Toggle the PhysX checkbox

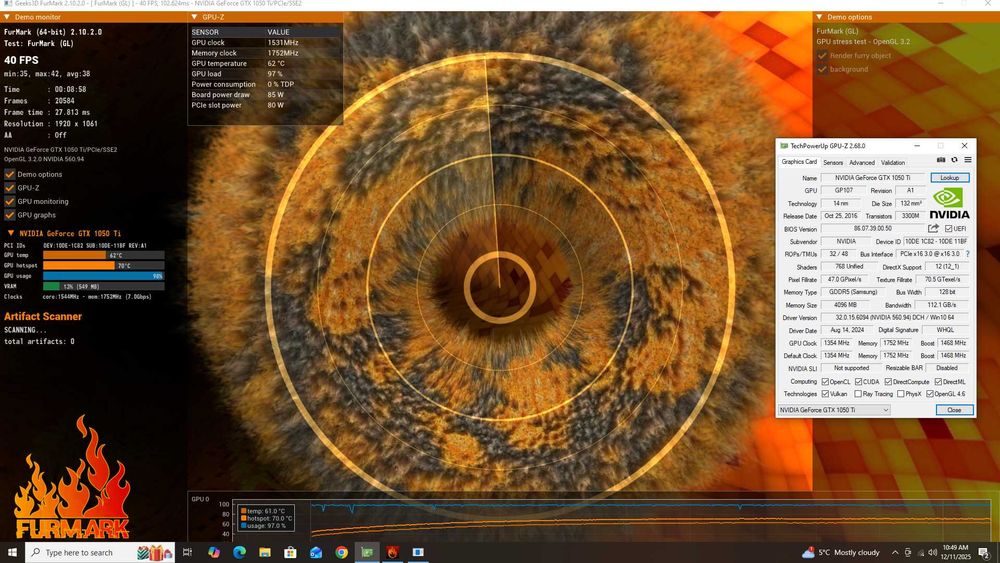[x=901, y=394]
